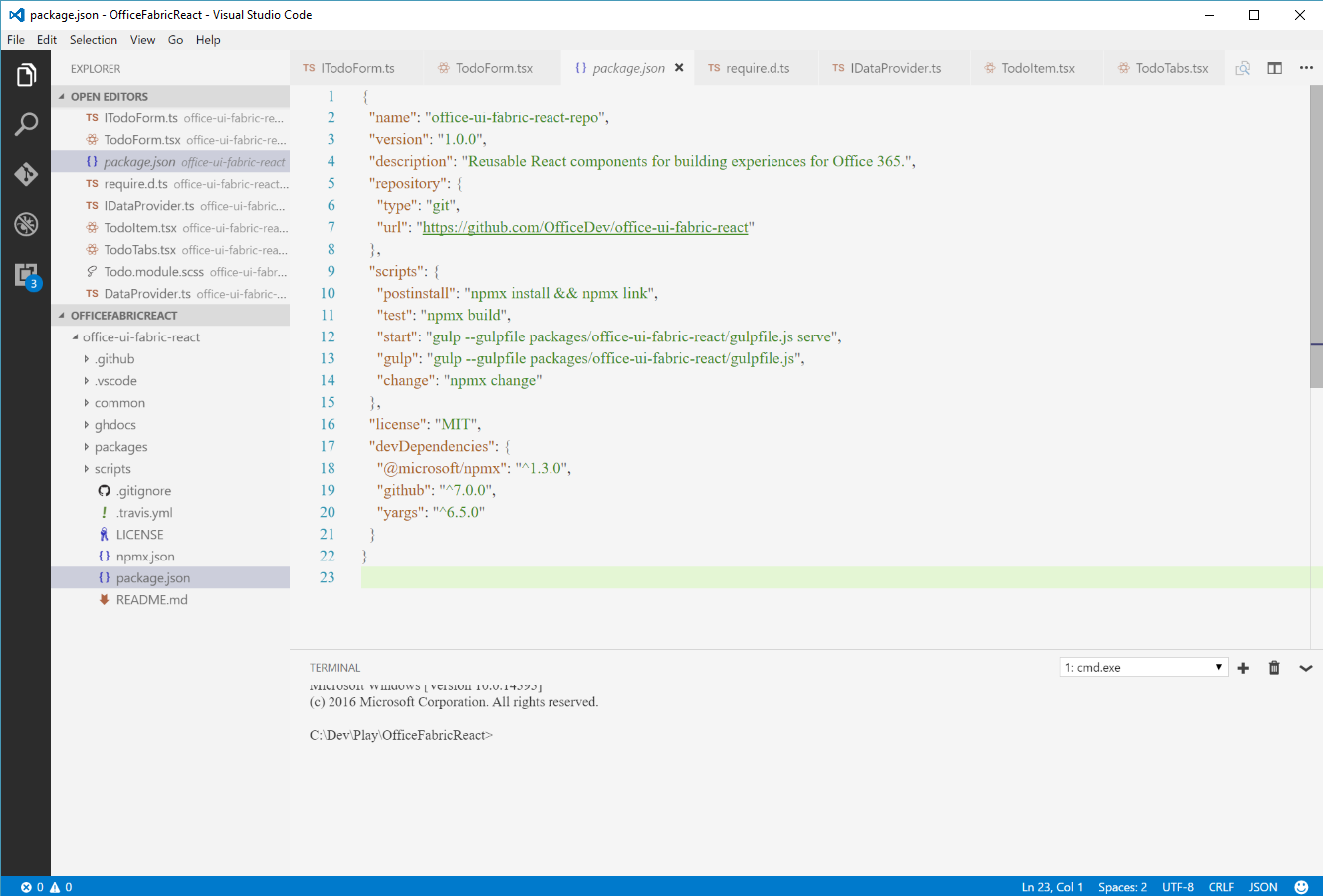The image size is (1323, 896).
Task: Open the File menu
Action: 16,40
